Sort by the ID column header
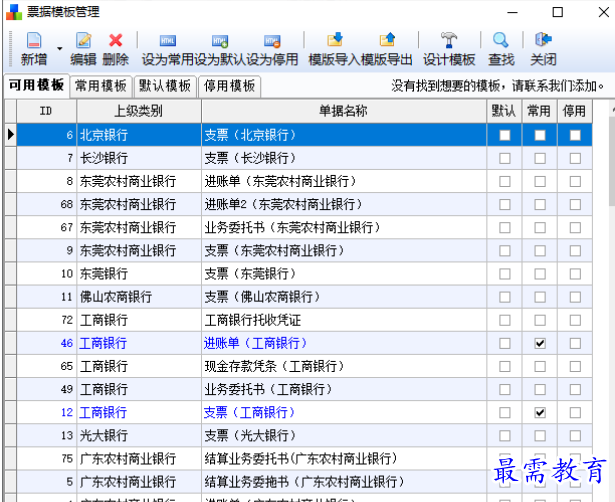This screenshot has width=615, height=502. pos(46,111)
